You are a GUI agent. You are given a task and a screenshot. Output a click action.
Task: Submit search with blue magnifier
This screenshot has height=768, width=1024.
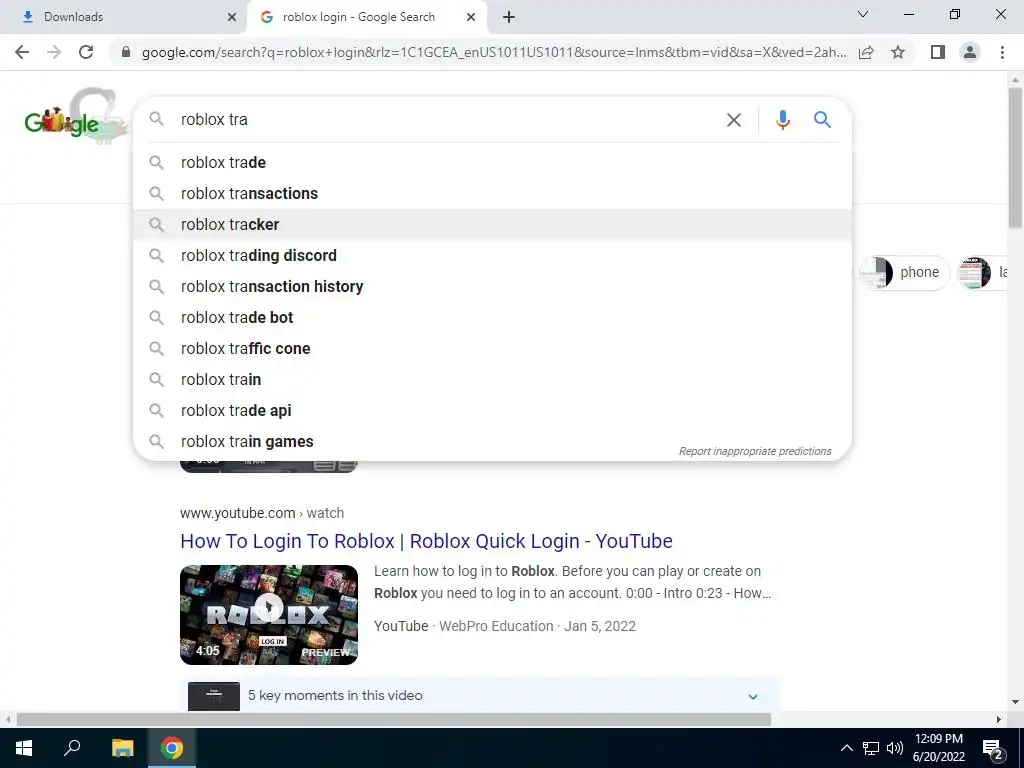tap(822, 120)
